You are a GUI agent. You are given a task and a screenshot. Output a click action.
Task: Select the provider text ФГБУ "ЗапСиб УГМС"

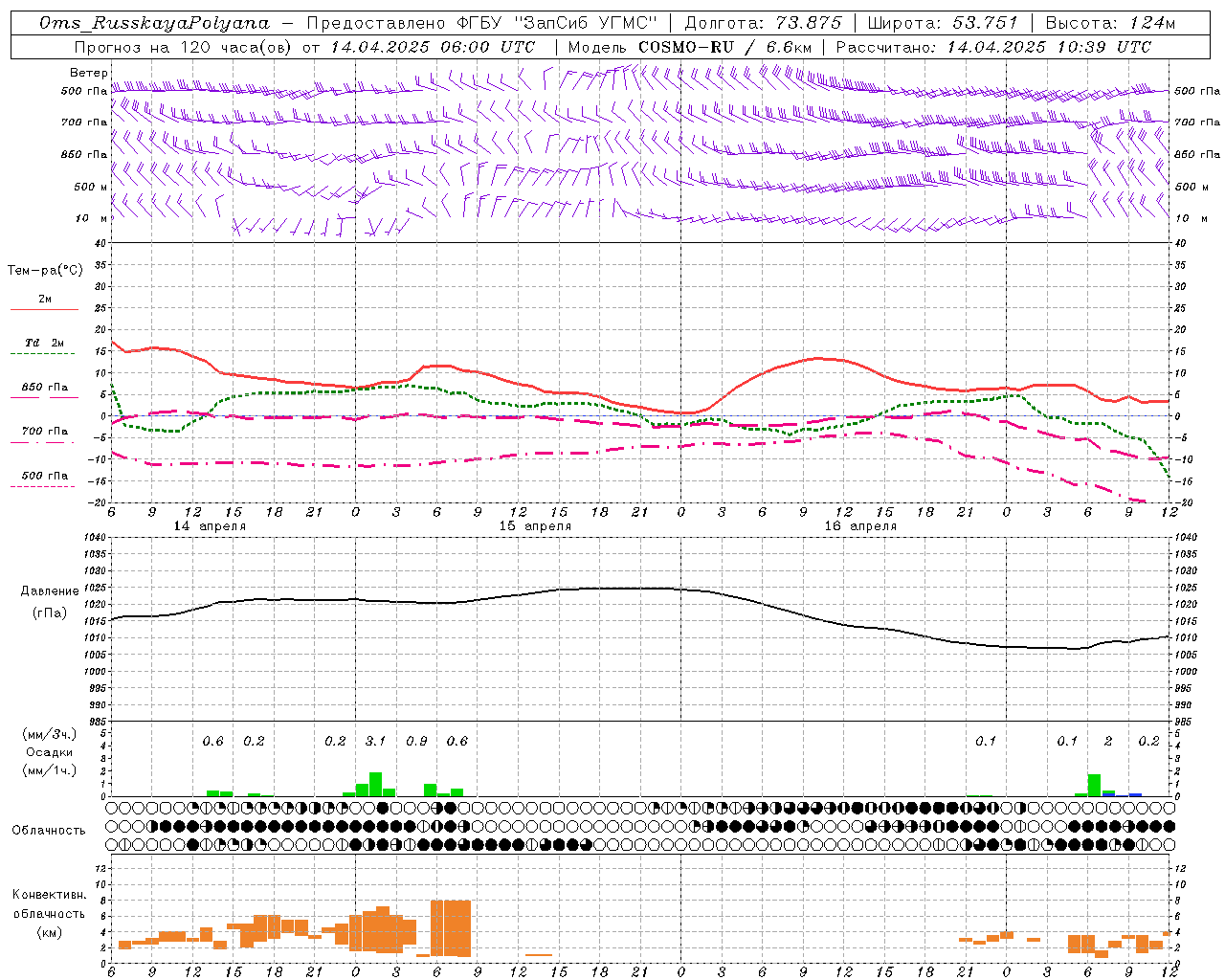click(557, 23)
